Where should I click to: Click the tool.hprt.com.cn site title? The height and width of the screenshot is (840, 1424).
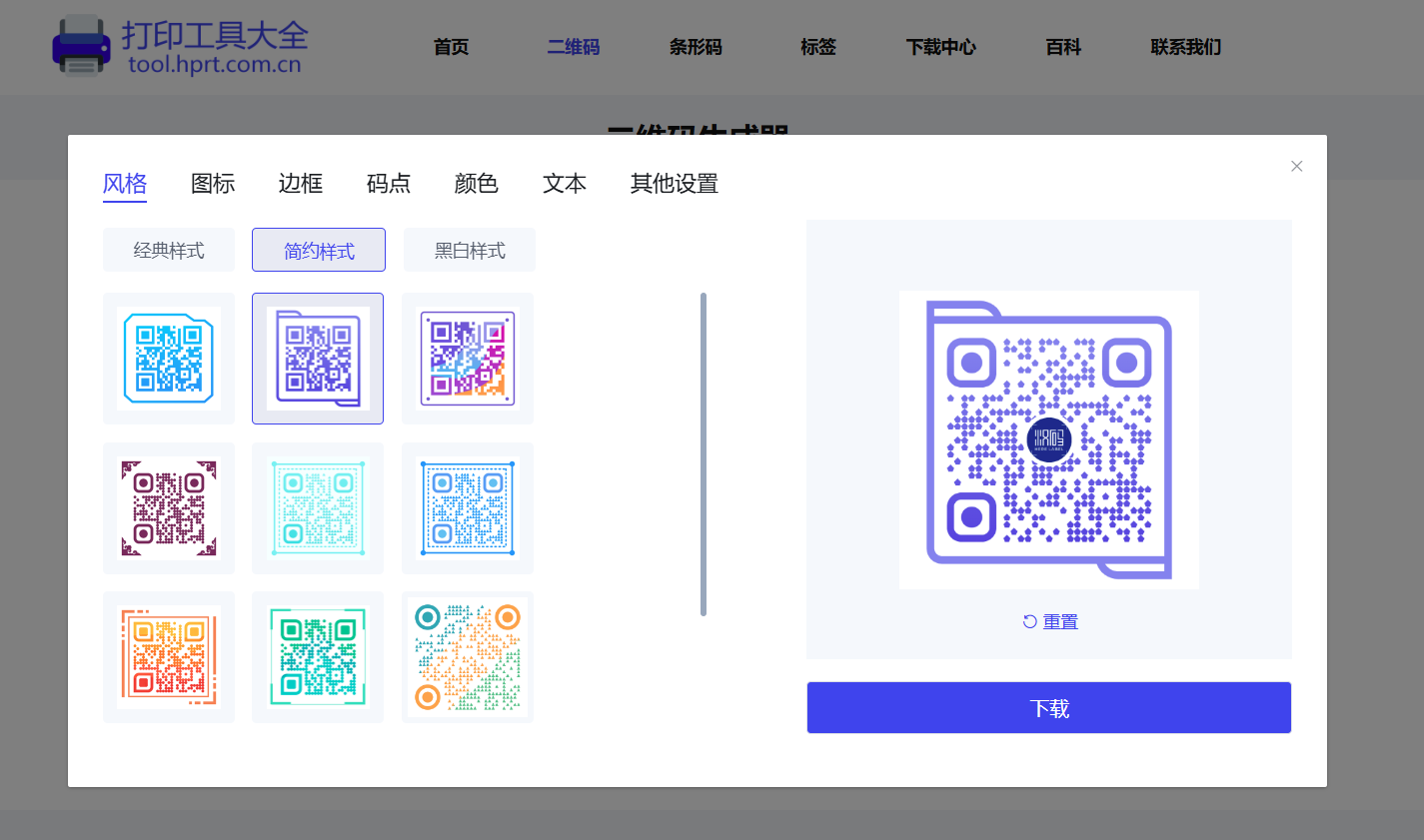[x=215, y=65]
